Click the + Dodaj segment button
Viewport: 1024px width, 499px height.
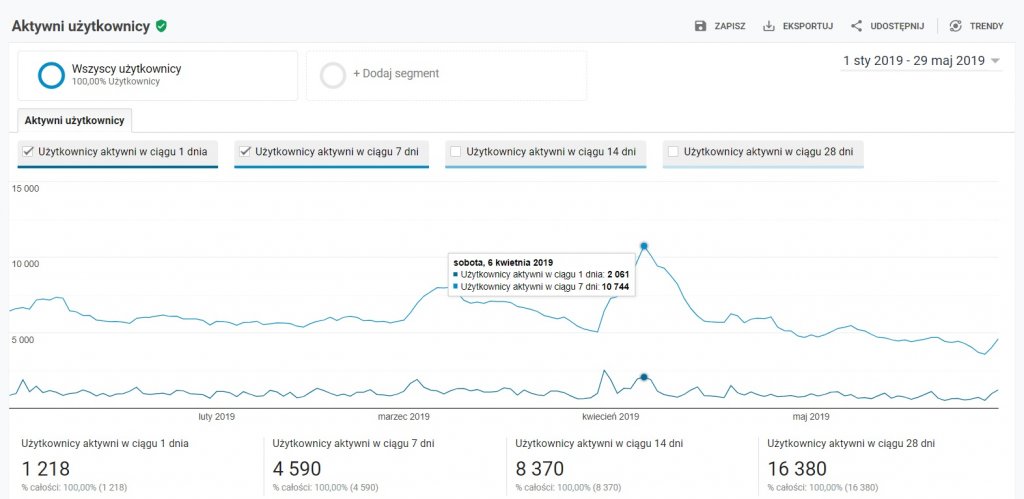pyautogui.click(x=396, y=74)
